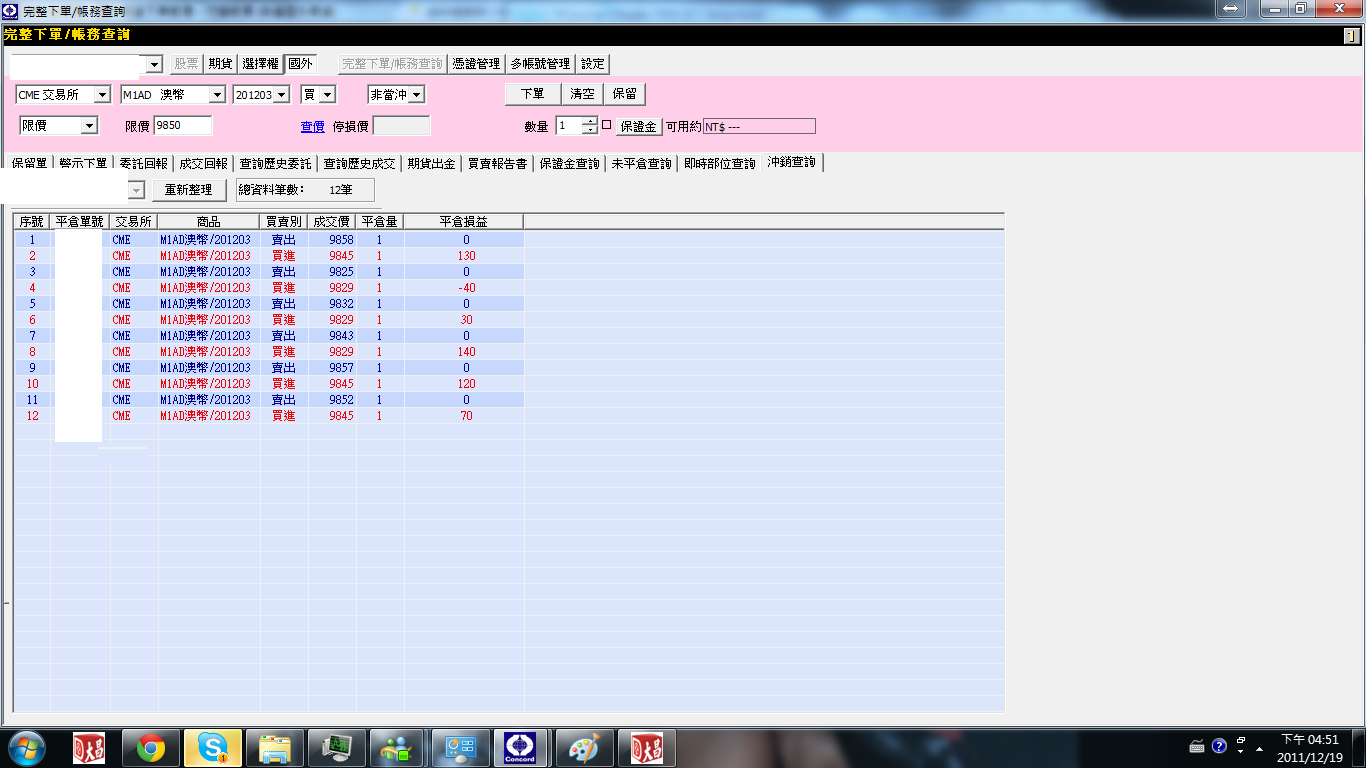Click the Concord app icon in title bar

[x=11, y=10]
